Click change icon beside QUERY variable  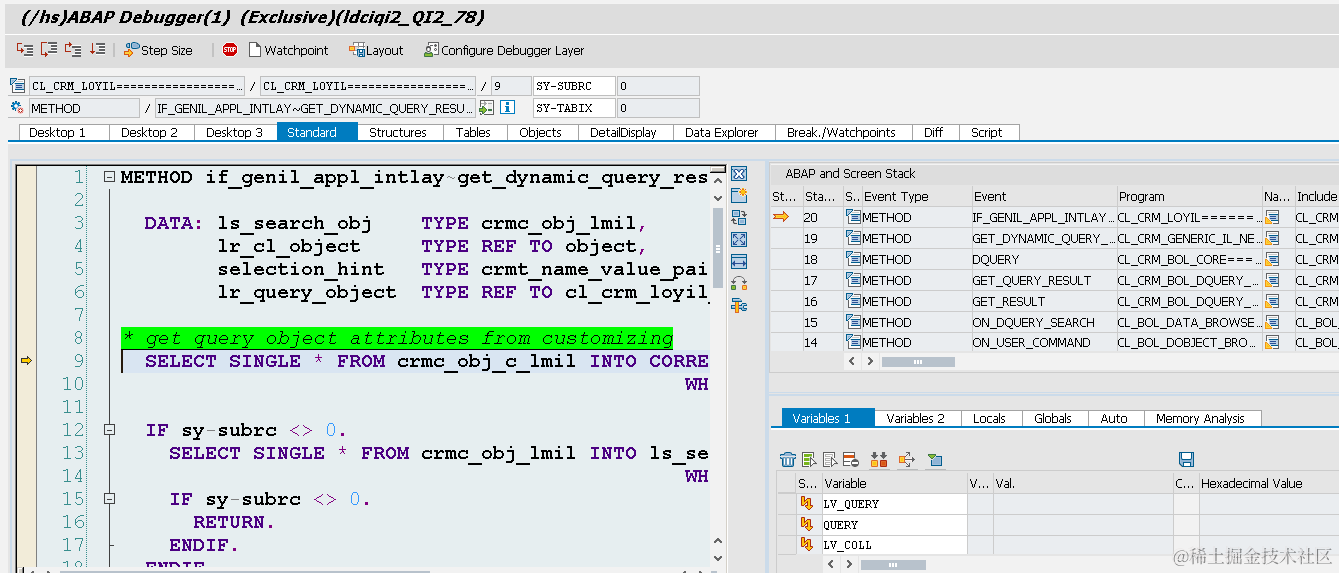pyautogui.click(x=807, y=524)
